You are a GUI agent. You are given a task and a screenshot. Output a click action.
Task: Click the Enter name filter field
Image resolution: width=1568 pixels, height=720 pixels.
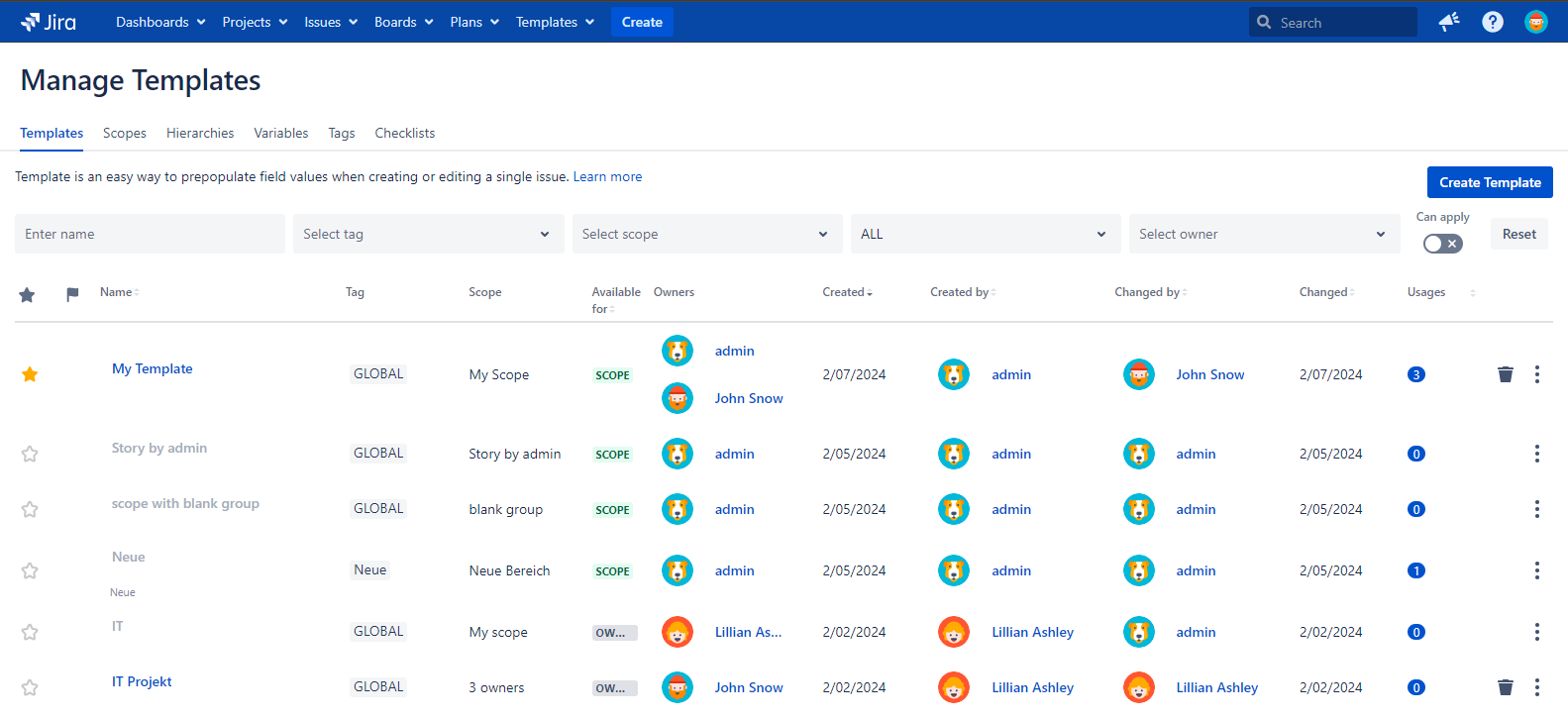click(x=150, y=234)
